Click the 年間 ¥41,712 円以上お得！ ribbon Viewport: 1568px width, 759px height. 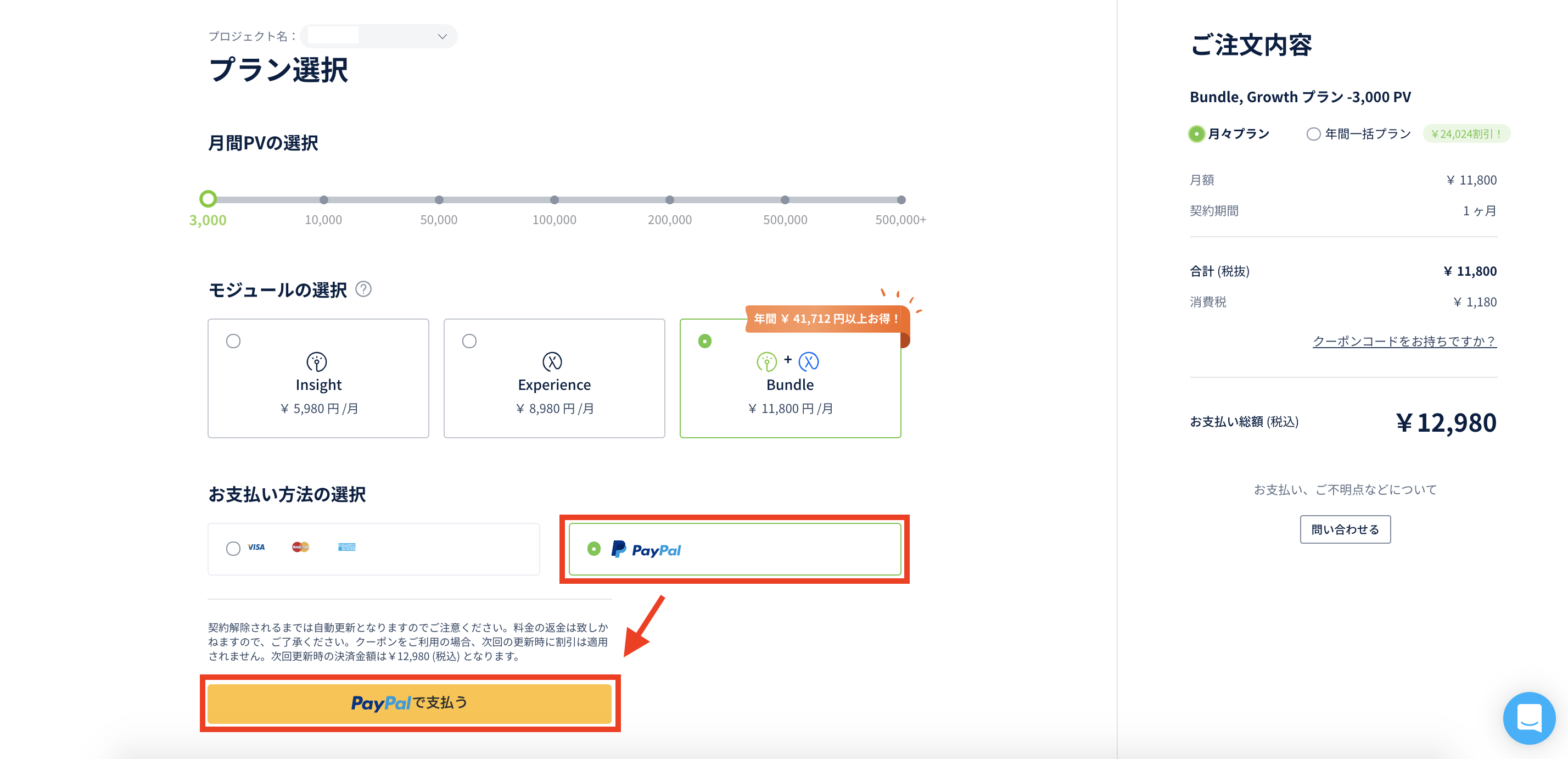tap(827, 319)
